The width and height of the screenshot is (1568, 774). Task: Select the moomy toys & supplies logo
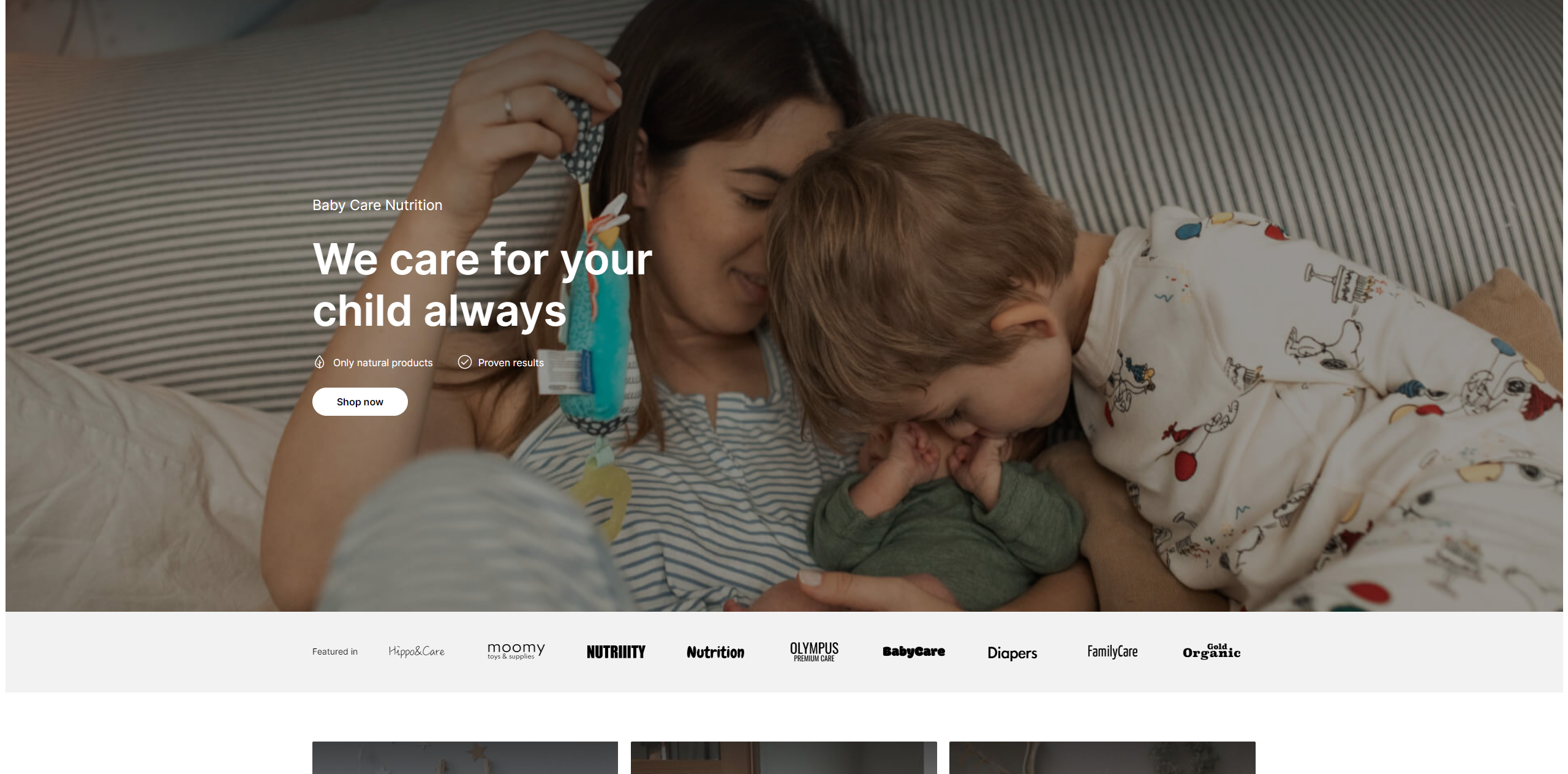click(516, 651)
